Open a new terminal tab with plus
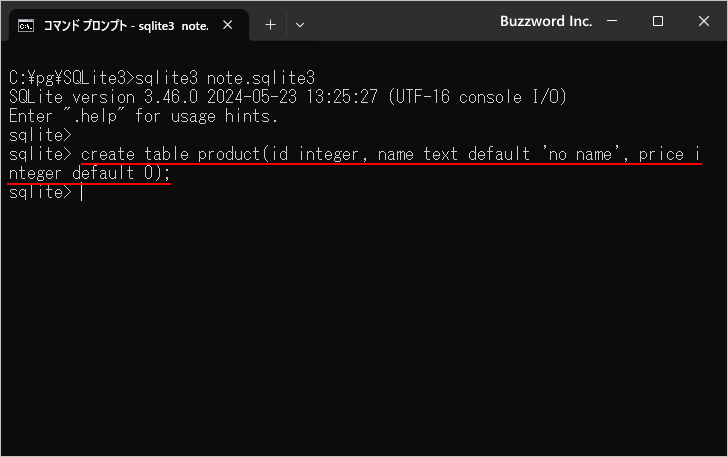The image size is (728, 457). click(270, 25)
